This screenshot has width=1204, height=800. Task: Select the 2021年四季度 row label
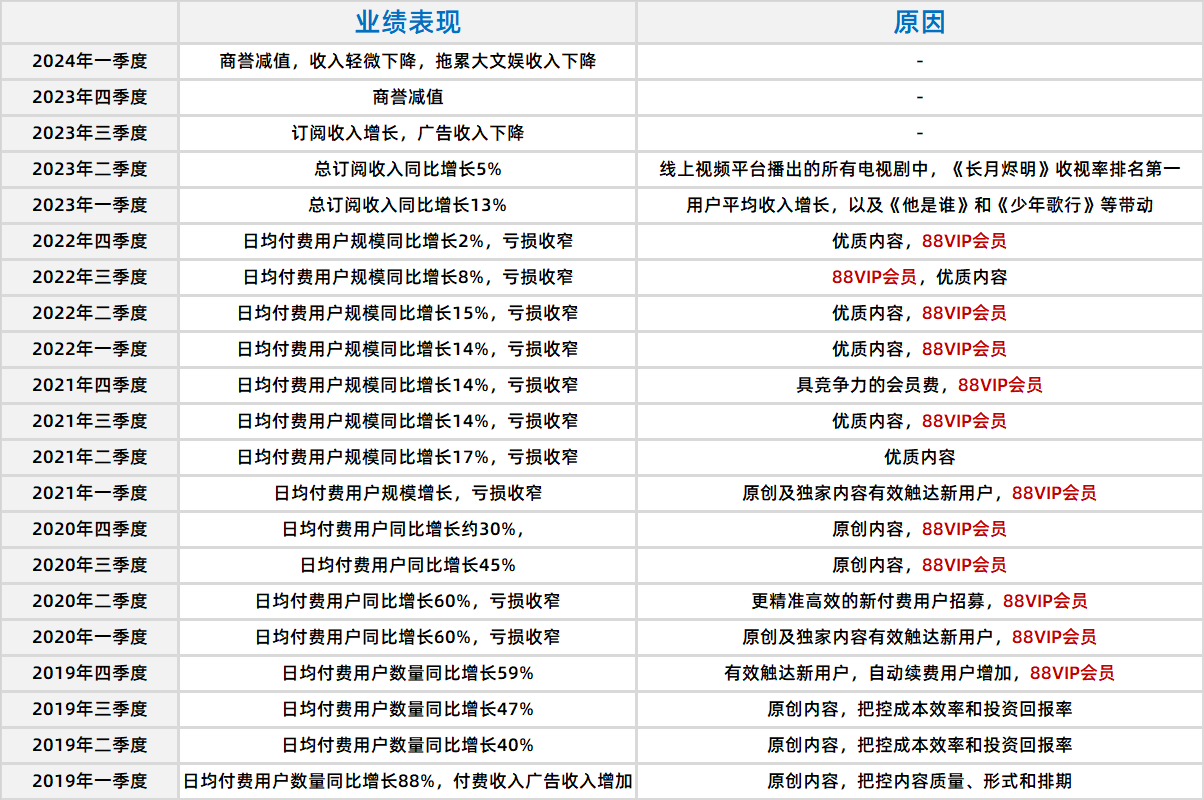[90, 385]
